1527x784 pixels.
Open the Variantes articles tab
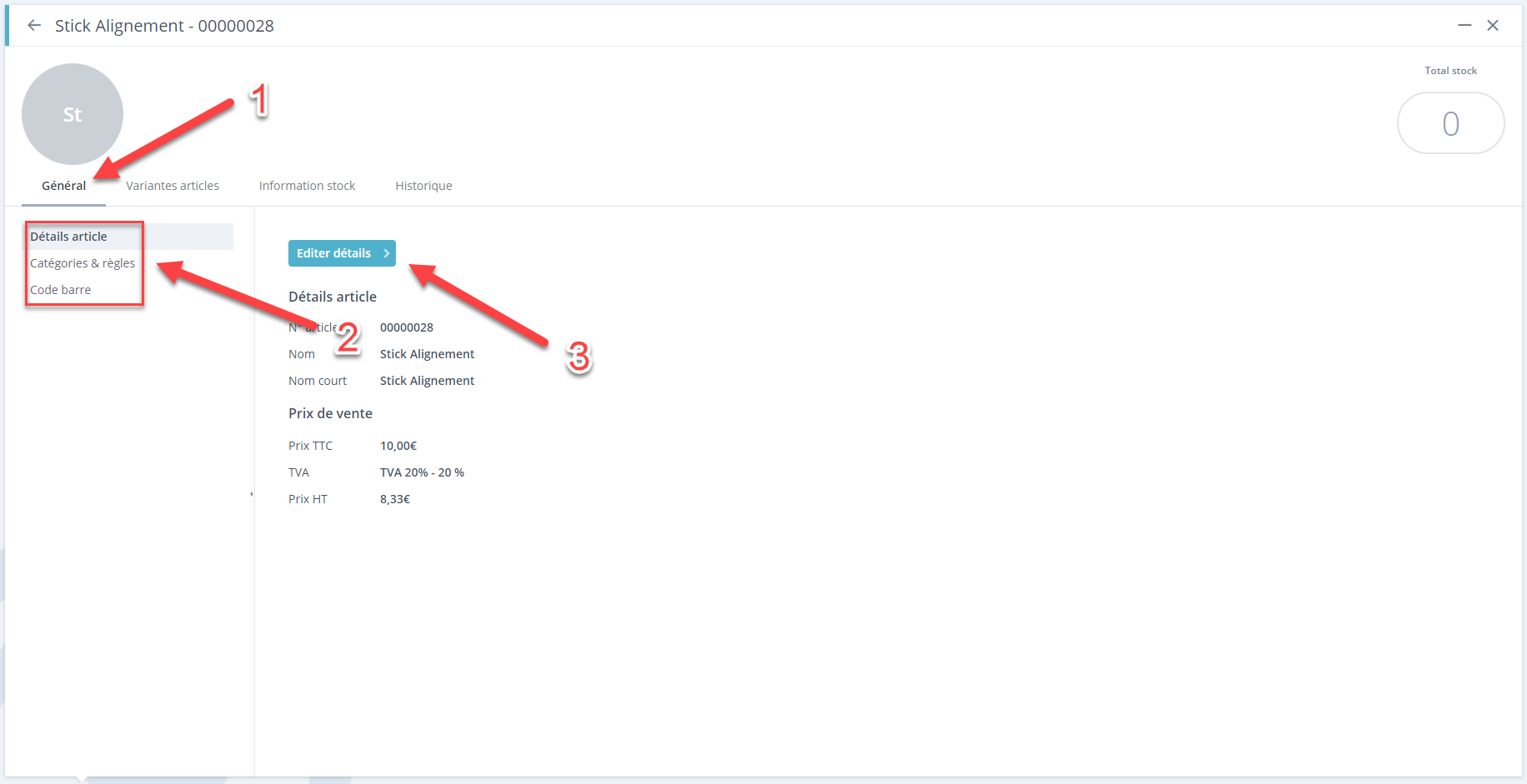coord(173,186)
